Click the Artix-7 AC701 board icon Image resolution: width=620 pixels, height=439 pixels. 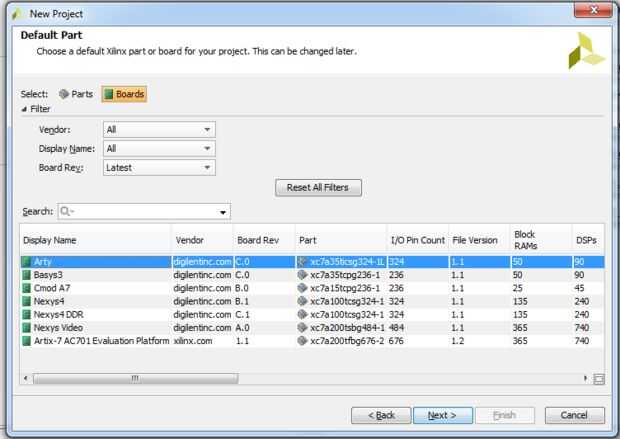[26, 341]
